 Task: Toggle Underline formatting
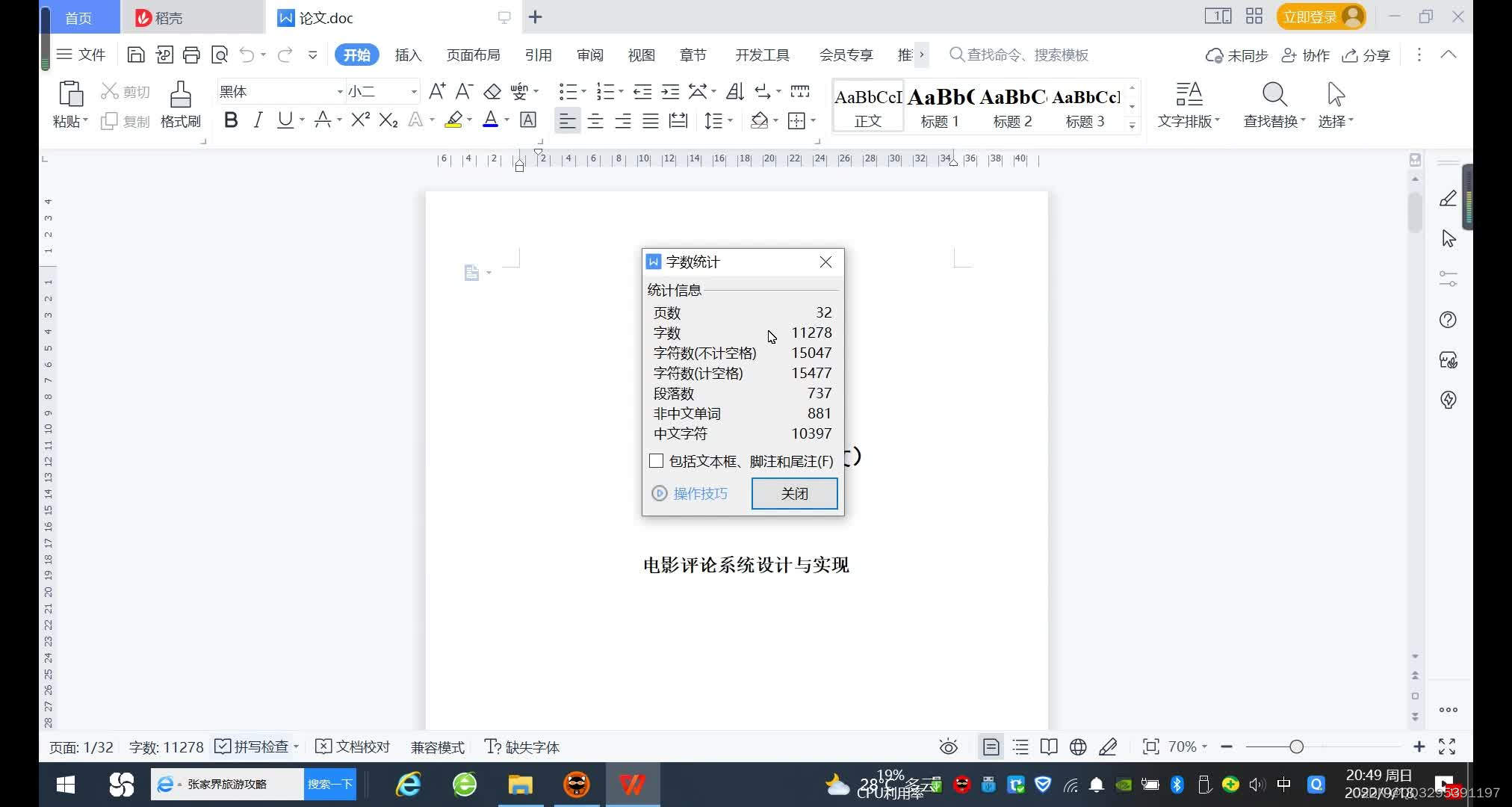click(285, 120)
